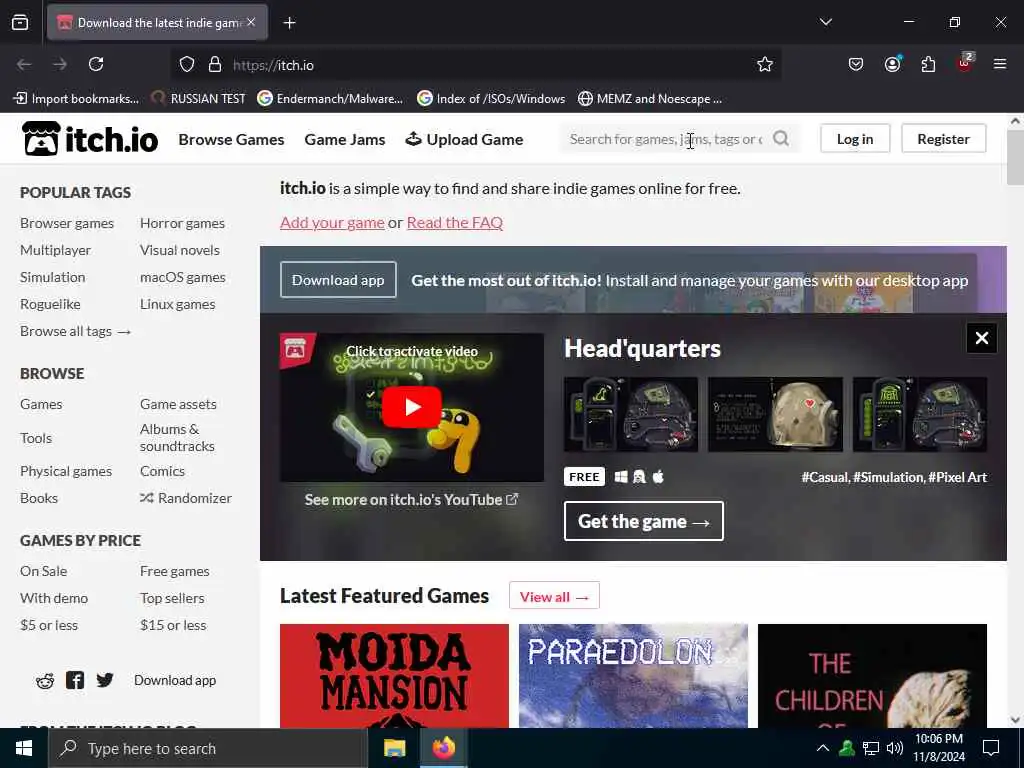Open the Moida Mansion game card
Image resolution: width=1024 pixels, height=768 pixels.
[x=394, y=676]
